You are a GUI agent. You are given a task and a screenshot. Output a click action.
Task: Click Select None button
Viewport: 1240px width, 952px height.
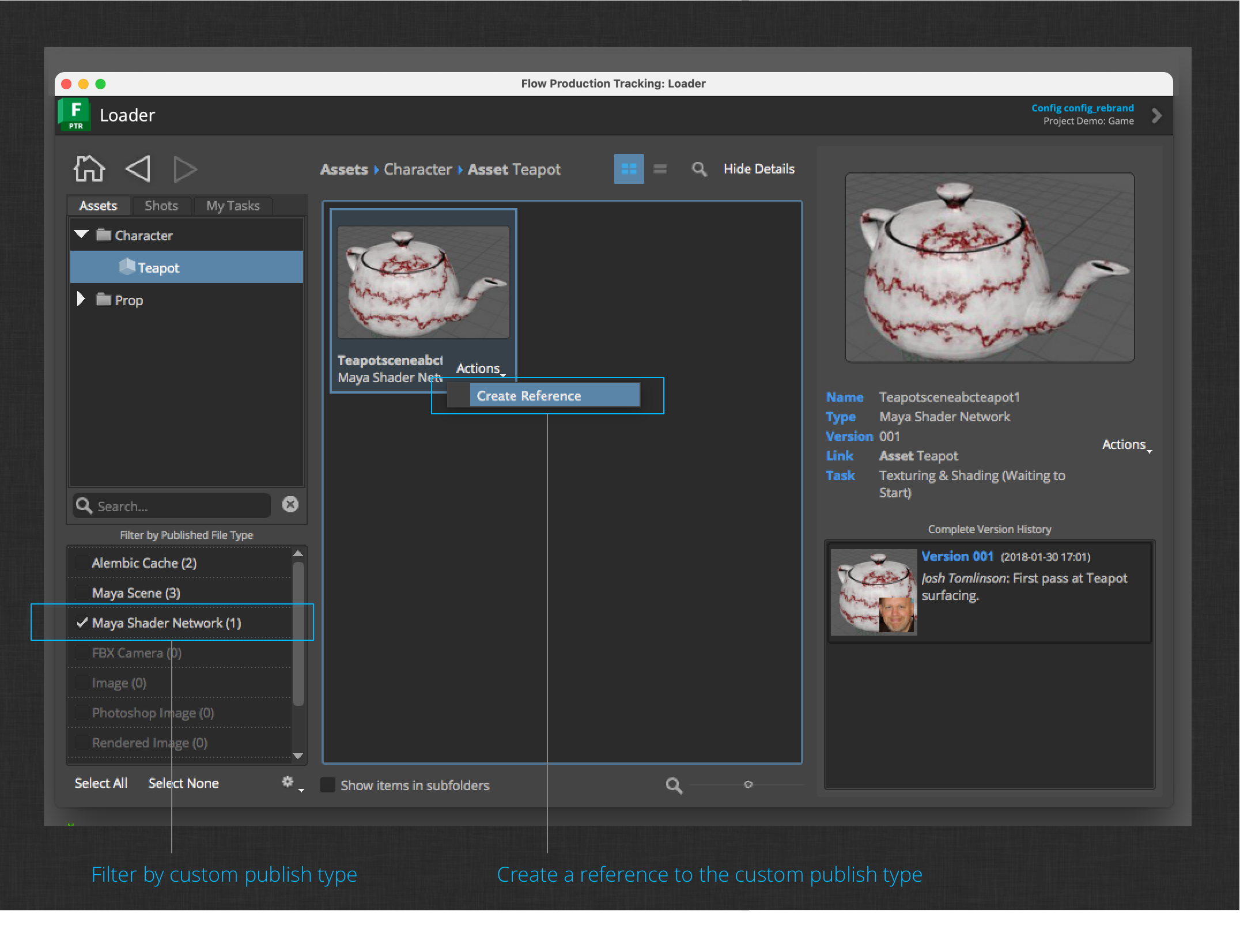(183, 783)
